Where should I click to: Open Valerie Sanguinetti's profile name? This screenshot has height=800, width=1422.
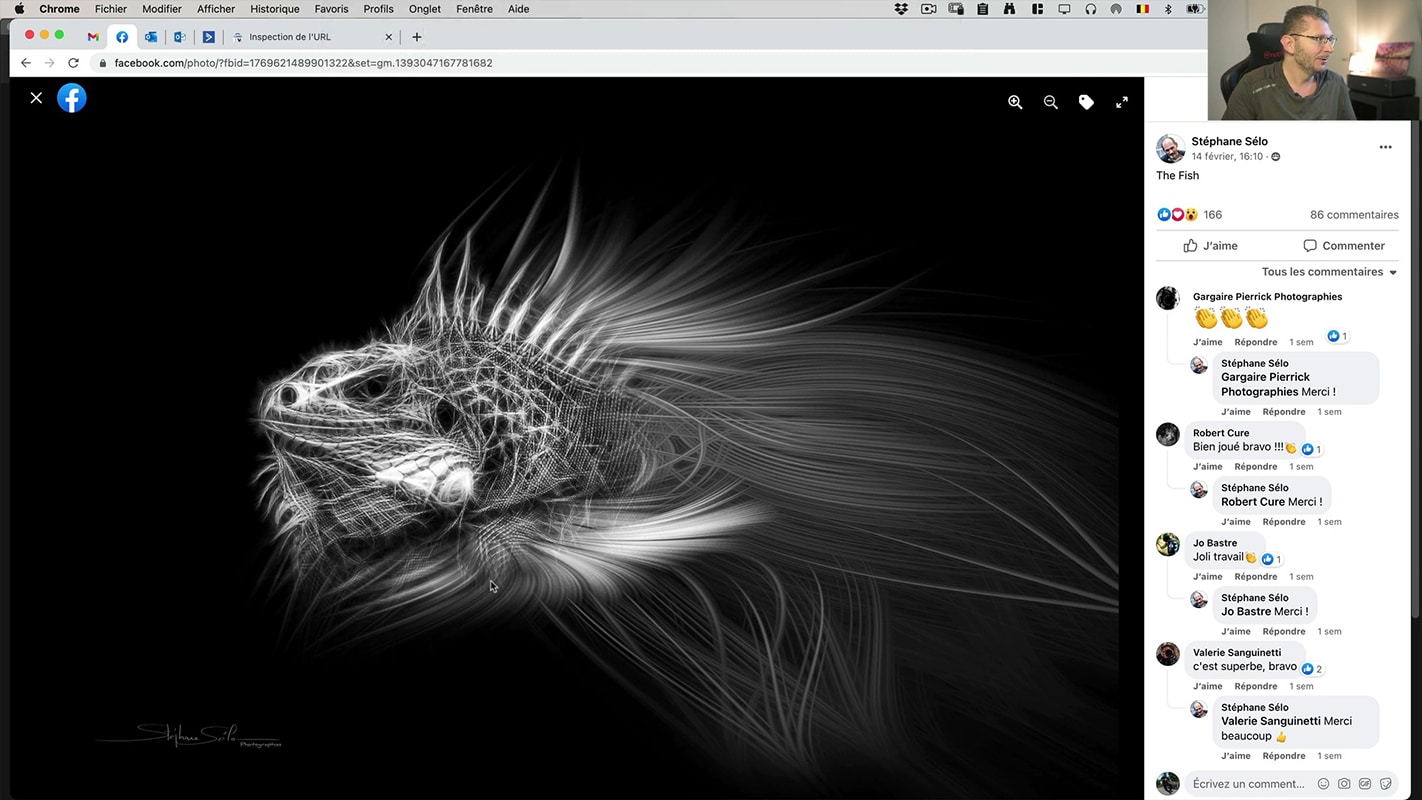(1237, 653)
